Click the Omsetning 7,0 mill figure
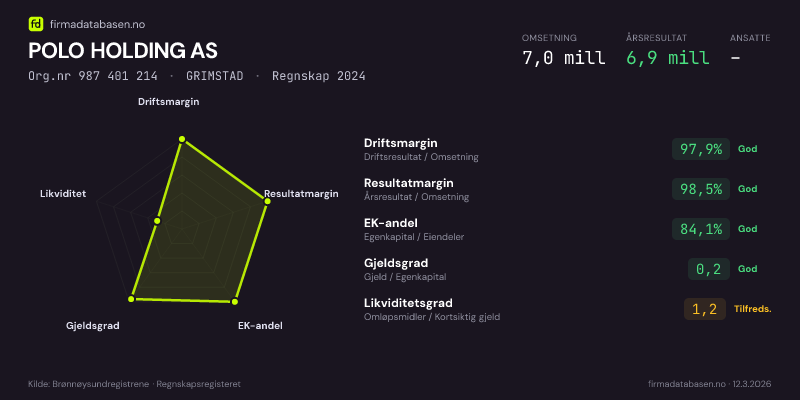The height and width of the screenshot is (400, 800). pyautogui.click(x=563, y=57)
